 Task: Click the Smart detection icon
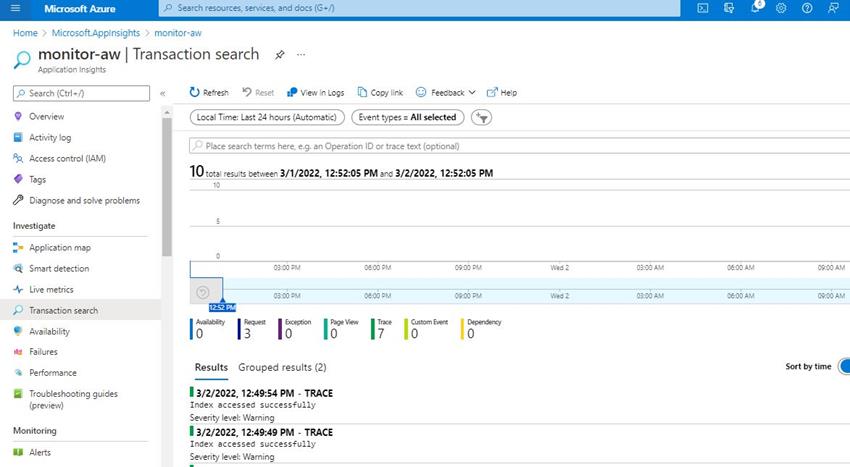18,268
